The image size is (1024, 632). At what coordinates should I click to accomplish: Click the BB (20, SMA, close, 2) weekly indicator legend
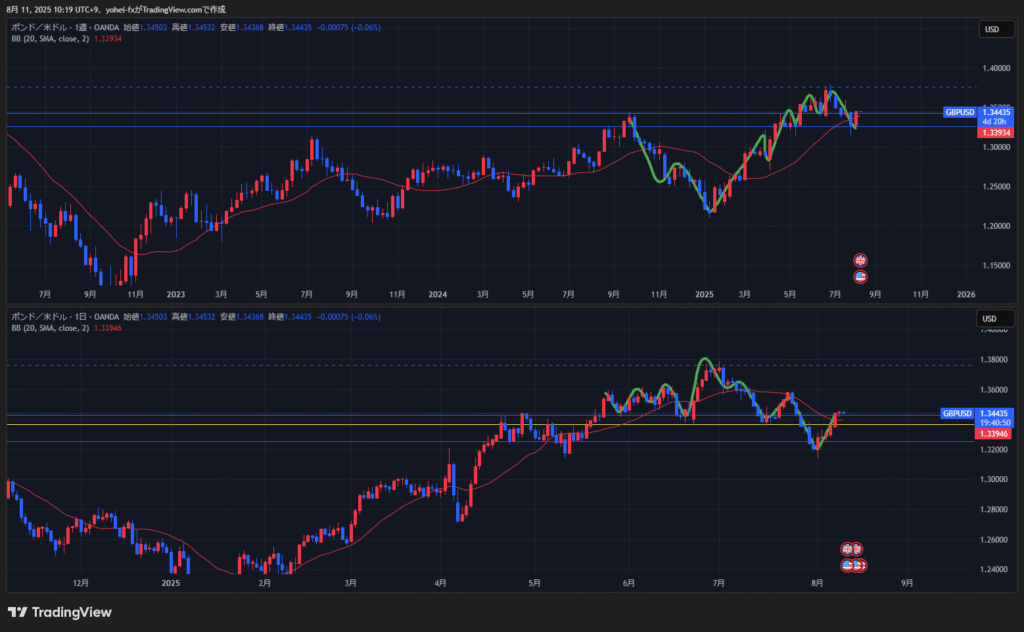(x=50, y=39)
